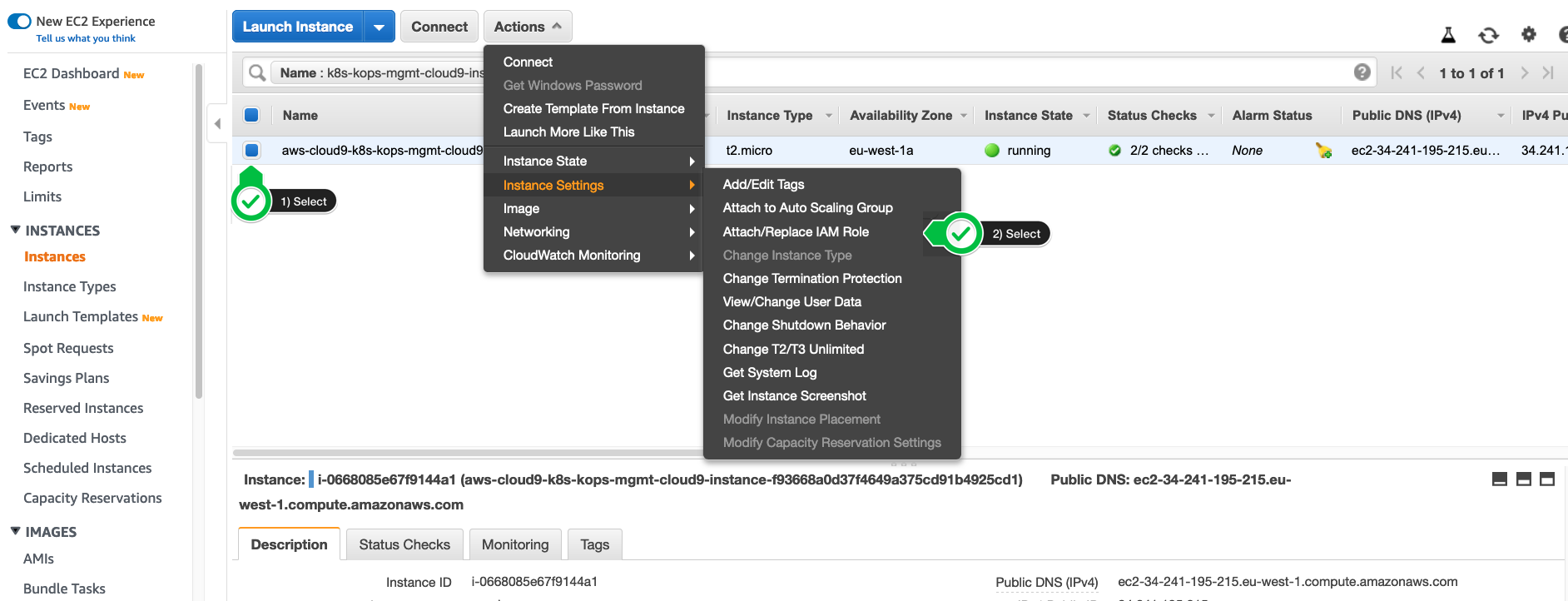Switch to the Monitoring tab
Viewport: 1568px width, 601px height.
(x=515, y=544)
